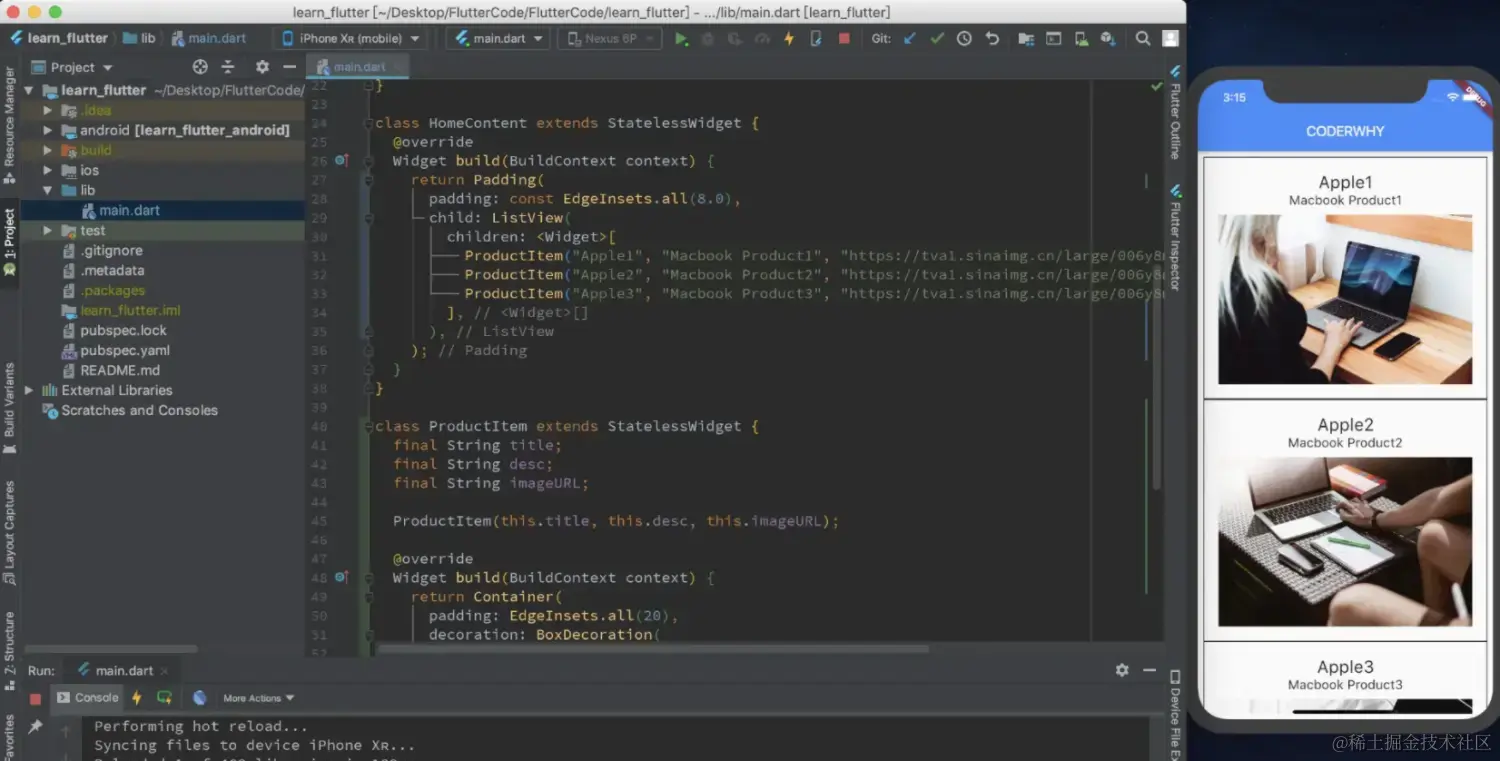Image resolution: width=1500 pixels, height=761 pixels.
Task: Click the locate-in-tree target icon in Project panel
Action: 200,67
